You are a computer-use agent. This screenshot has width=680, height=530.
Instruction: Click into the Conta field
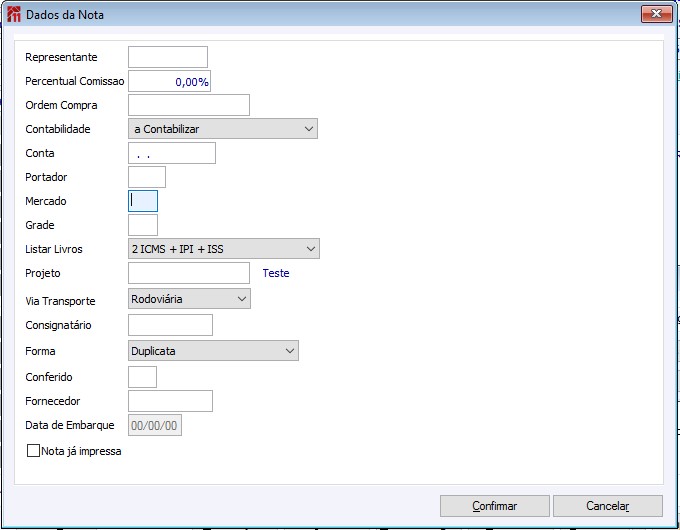click(x=172, y=153)
